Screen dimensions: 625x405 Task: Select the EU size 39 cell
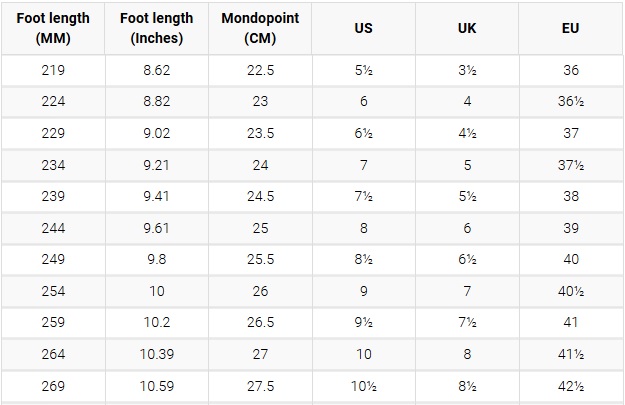[x=571, y=228]
